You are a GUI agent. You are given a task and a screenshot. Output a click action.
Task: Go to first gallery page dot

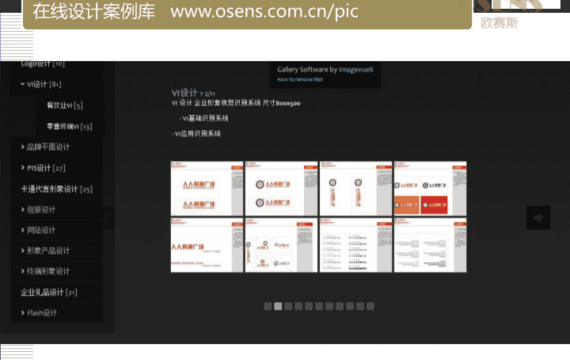click(268, 306)
